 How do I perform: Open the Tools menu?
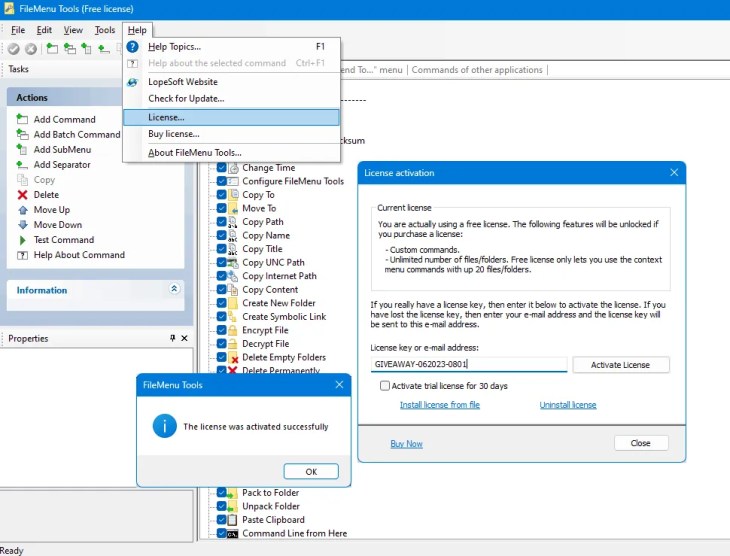[x=105, y=30]
